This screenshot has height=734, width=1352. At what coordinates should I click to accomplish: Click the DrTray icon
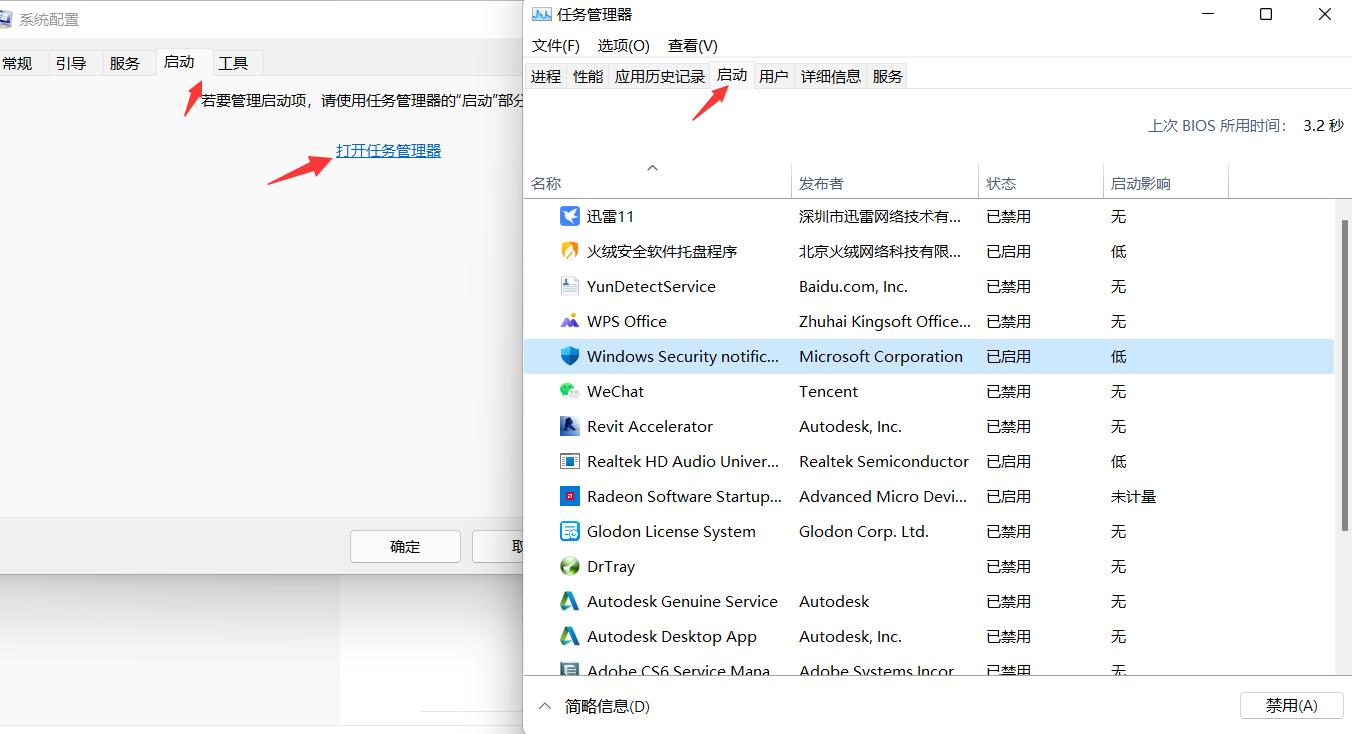(x=570, y=566)
